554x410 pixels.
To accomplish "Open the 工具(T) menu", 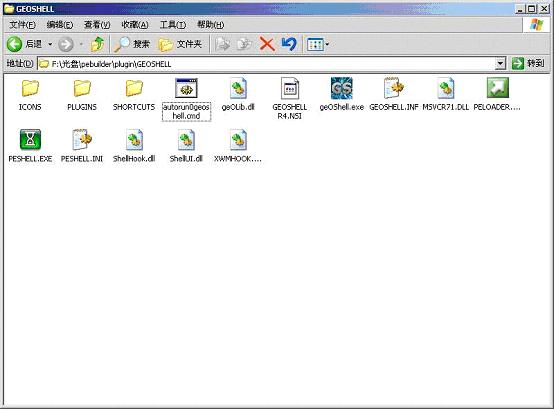I will tap(172, 25).
